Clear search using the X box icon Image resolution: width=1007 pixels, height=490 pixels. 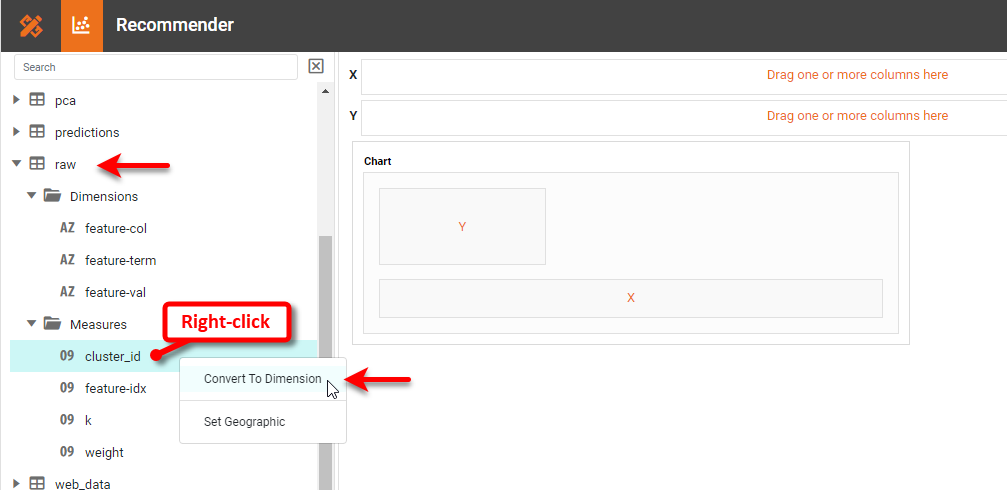(x=316, y=67)
